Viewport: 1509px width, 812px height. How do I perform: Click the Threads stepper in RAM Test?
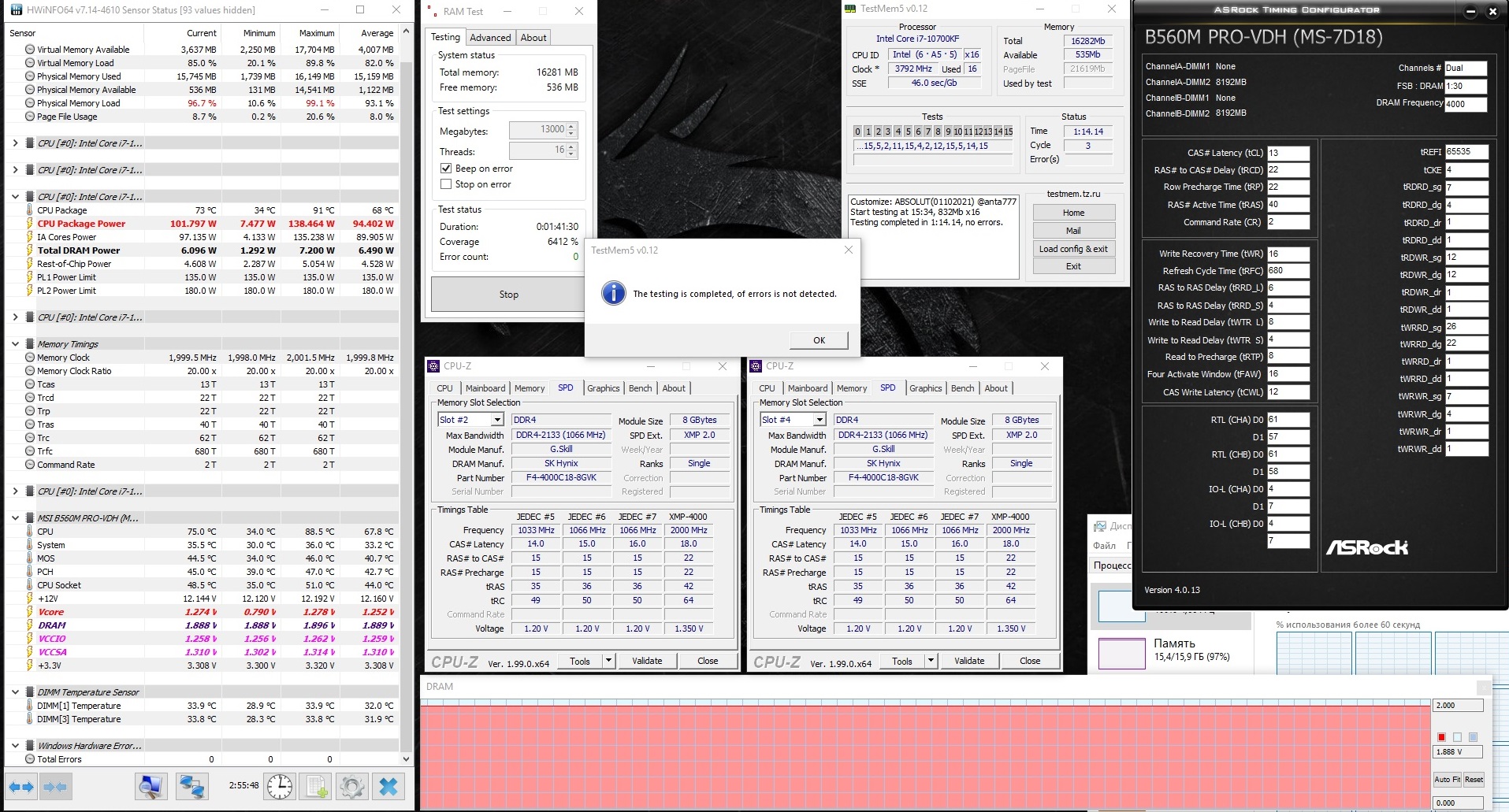point(571,150)
